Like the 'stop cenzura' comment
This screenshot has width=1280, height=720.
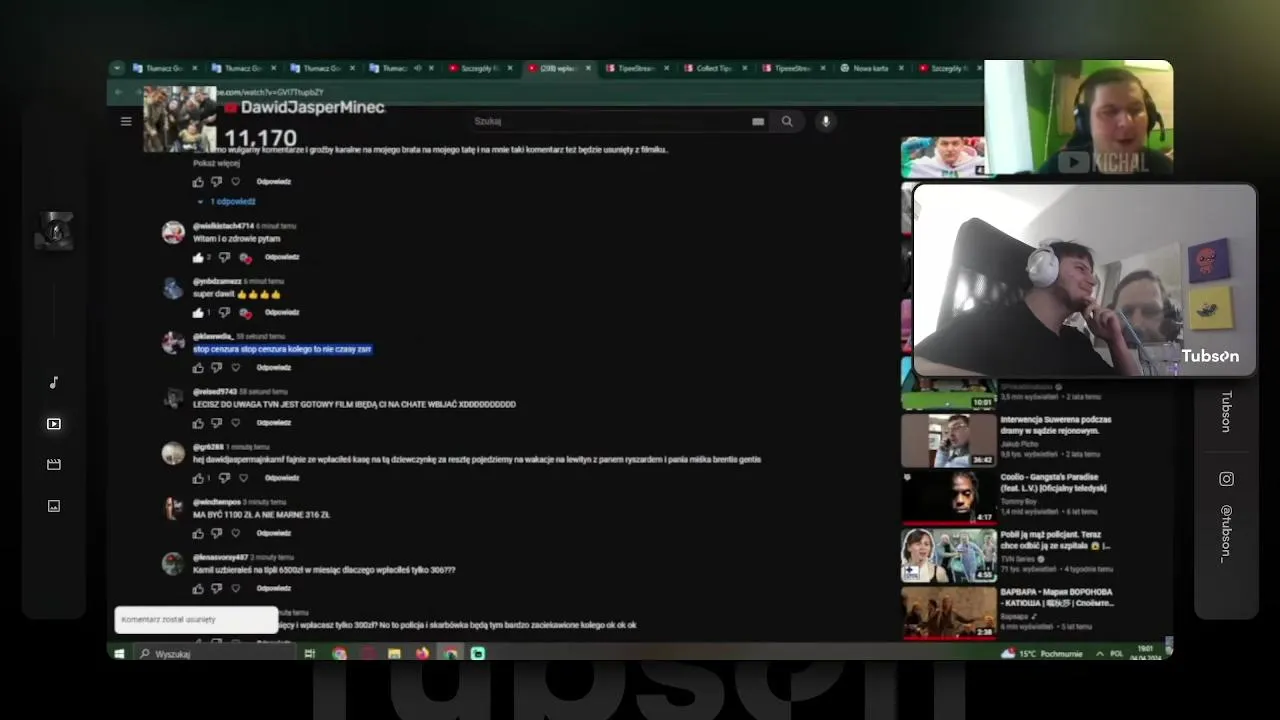(198, 367)
